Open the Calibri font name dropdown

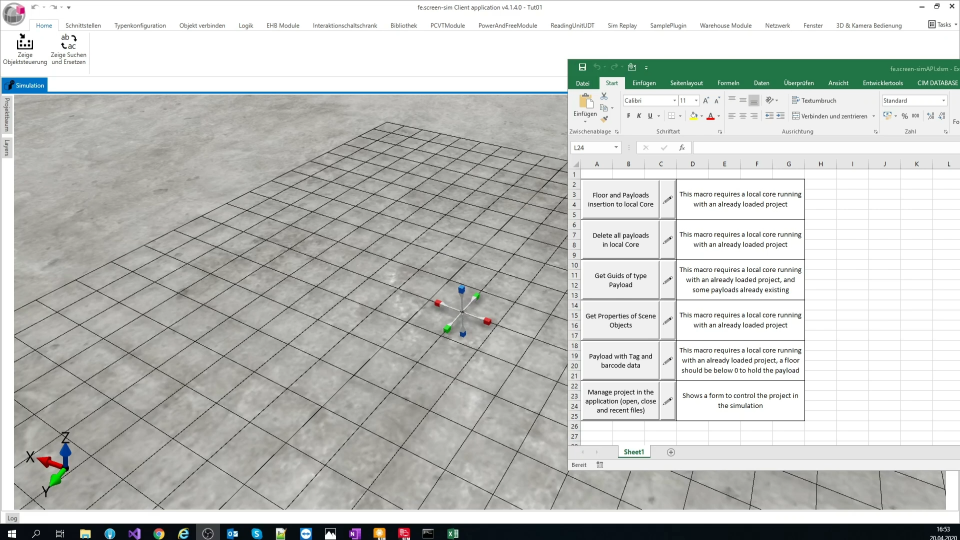[674, 100]
